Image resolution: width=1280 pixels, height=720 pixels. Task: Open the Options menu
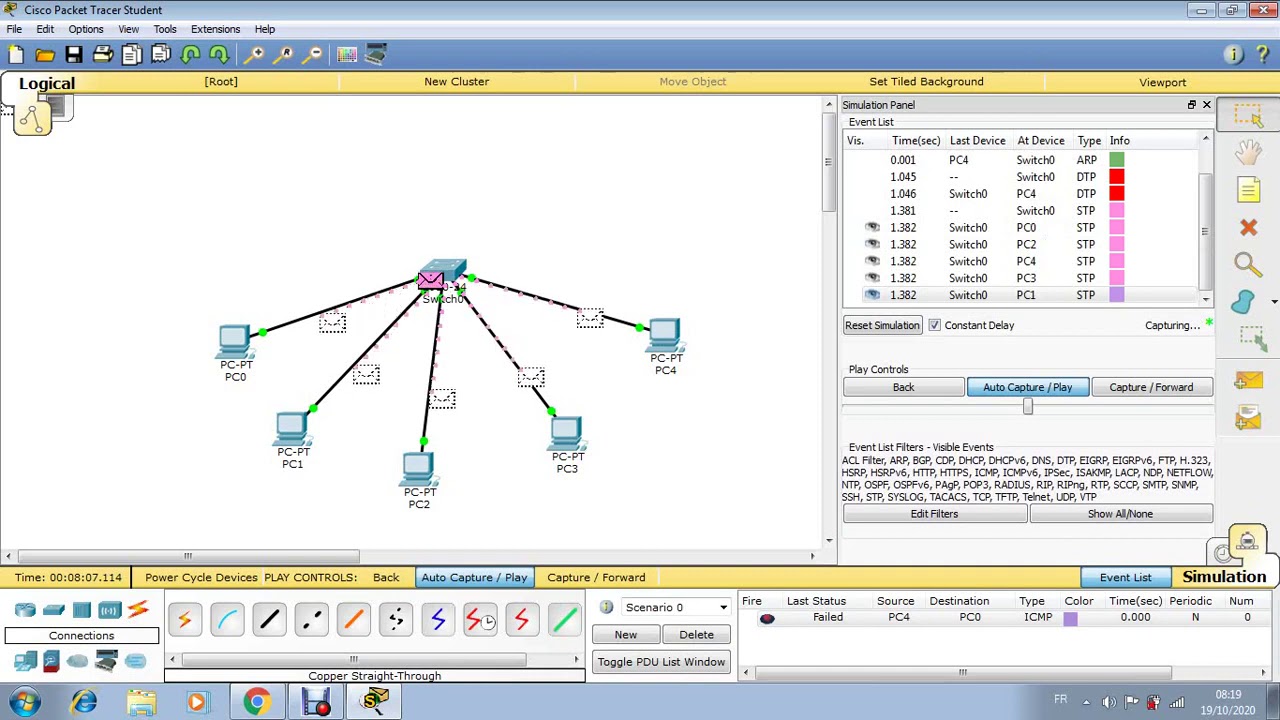[x=86, y=29]
